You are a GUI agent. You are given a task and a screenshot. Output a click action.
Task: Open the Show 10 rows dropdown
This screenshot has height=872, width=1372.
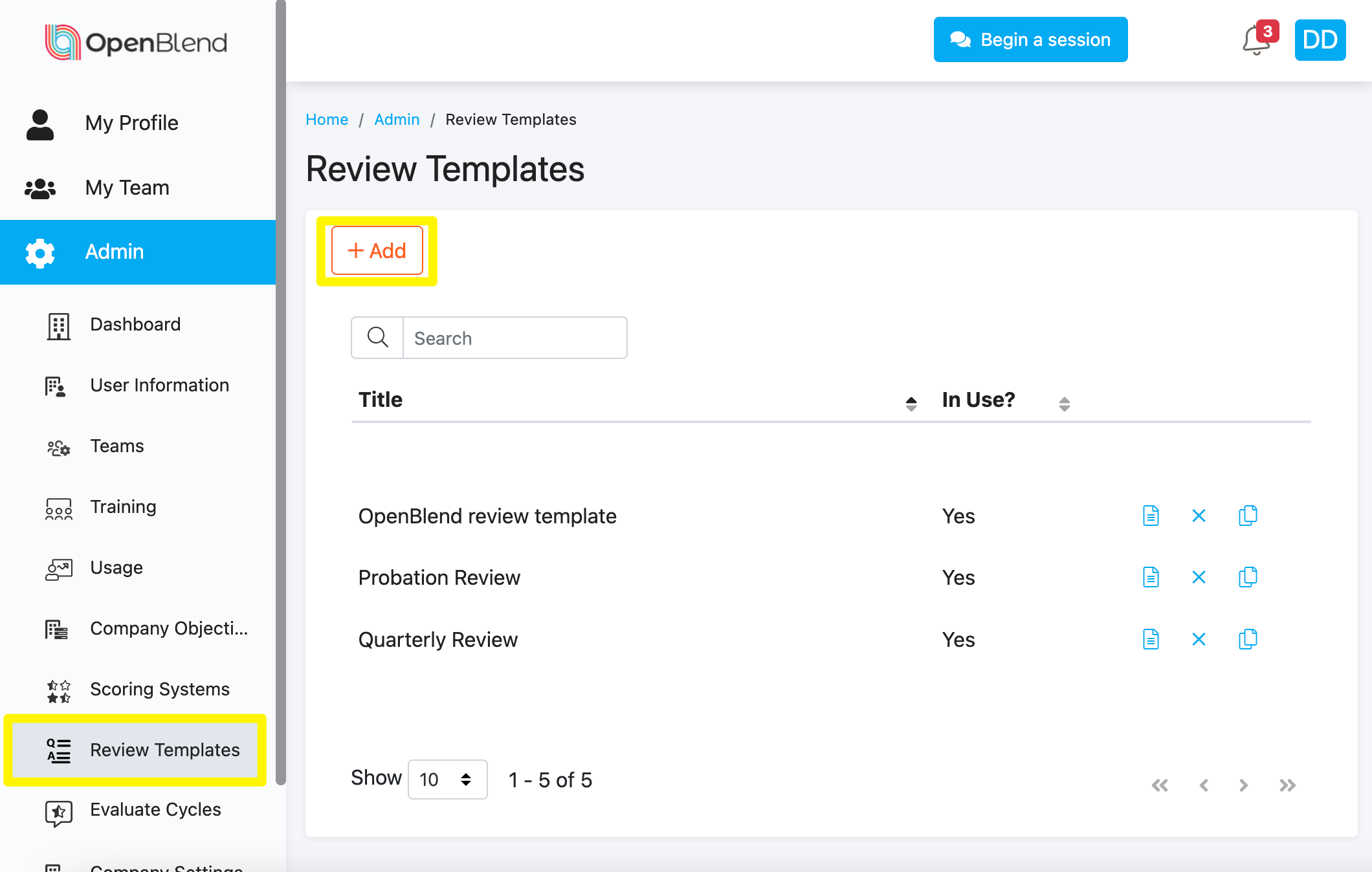click(447, 779)
